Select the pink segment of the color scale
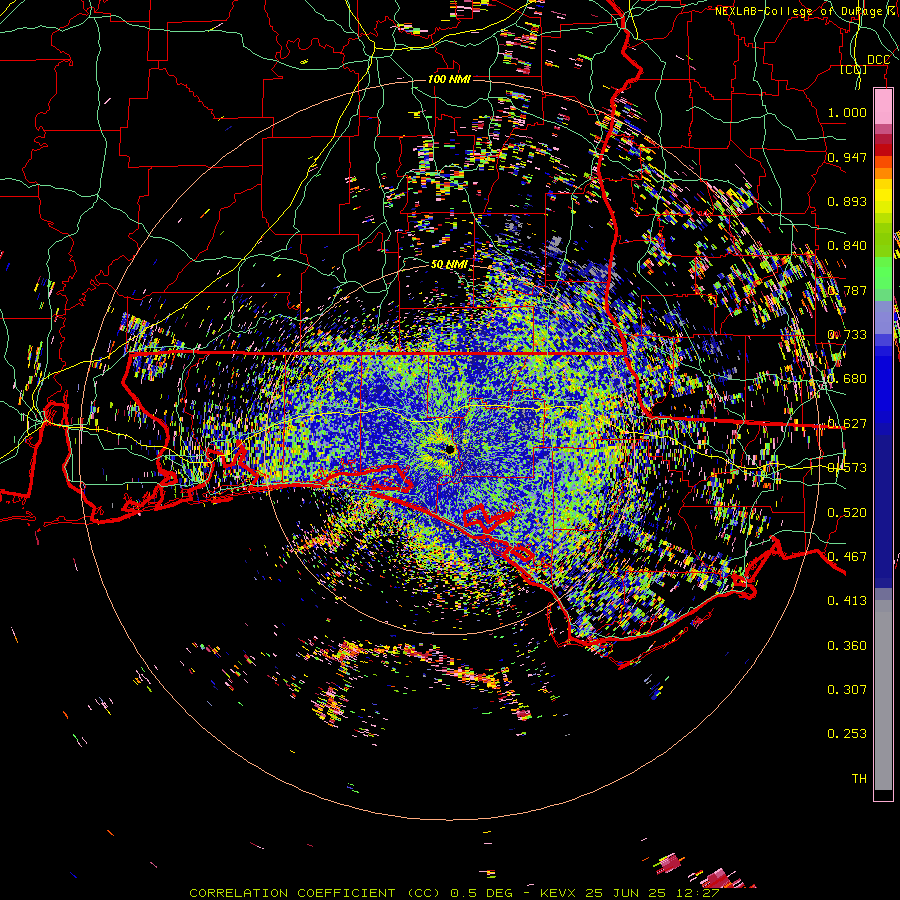The image size is (900, 900). (x=883, y=107)
